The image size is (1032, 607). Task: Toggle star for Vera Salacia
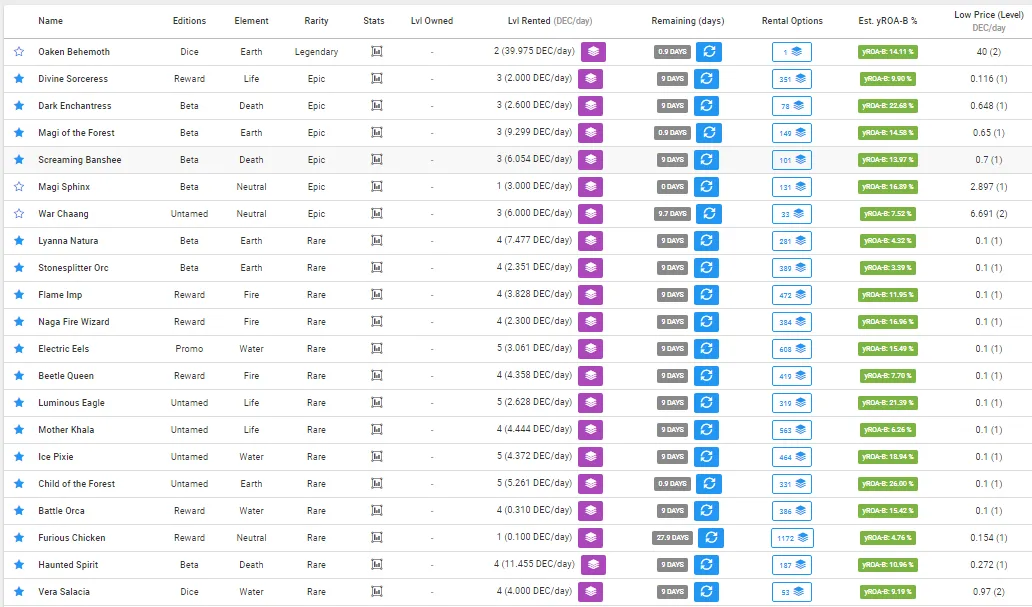[x=19, y=591]
